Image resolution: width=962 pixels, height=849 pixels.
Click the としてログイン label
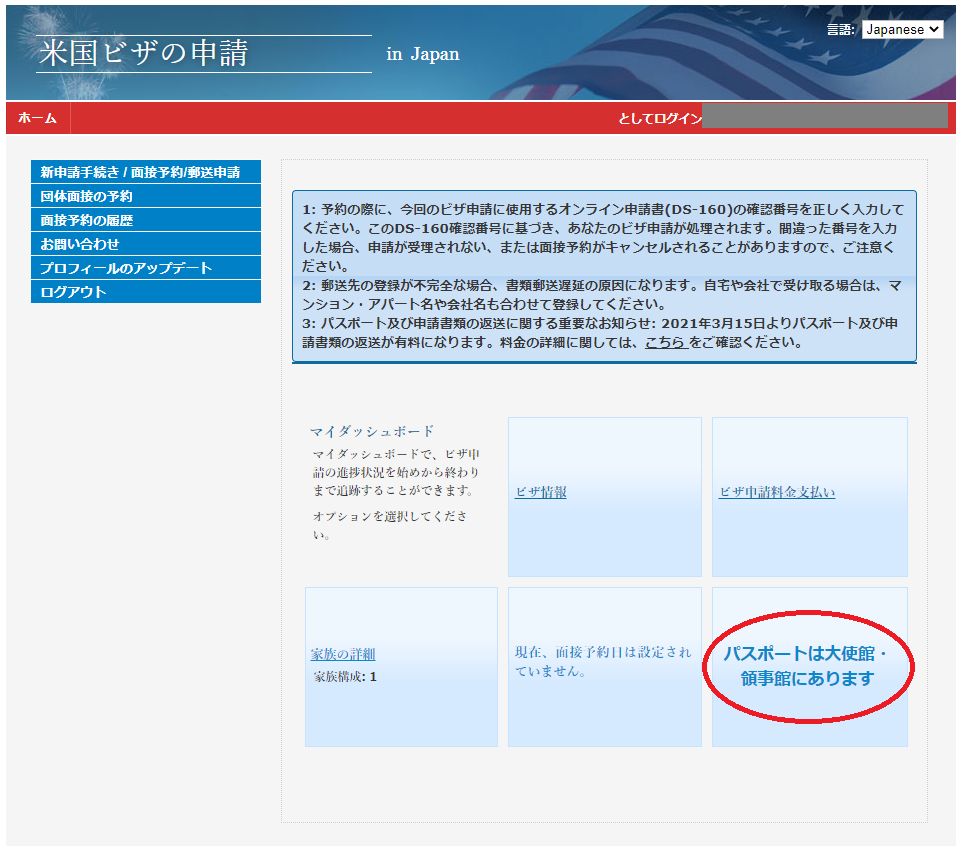click(x=660, y=118)
